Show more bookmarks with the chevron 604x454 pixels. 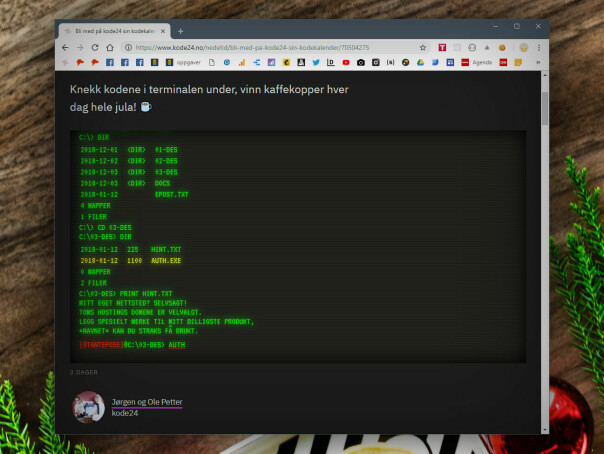tap(538, 62)
